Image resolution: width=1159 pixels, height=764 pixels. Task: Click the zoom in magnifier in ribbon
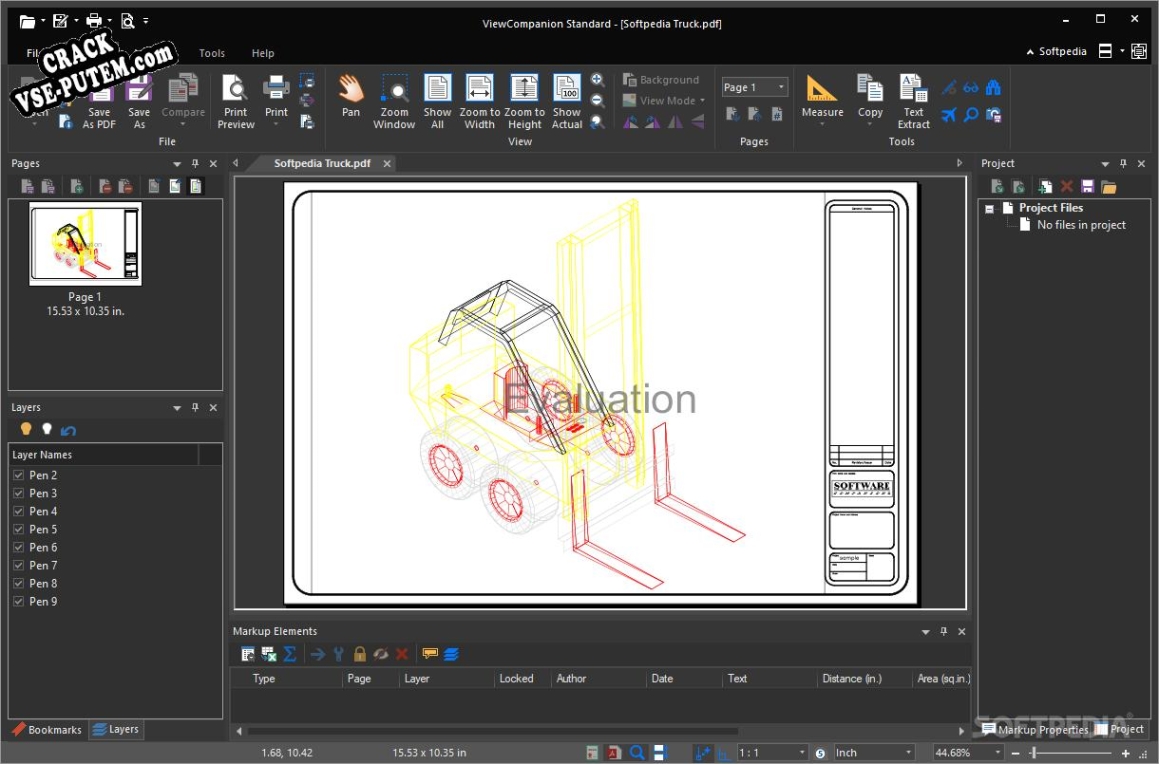click(598, 80)
